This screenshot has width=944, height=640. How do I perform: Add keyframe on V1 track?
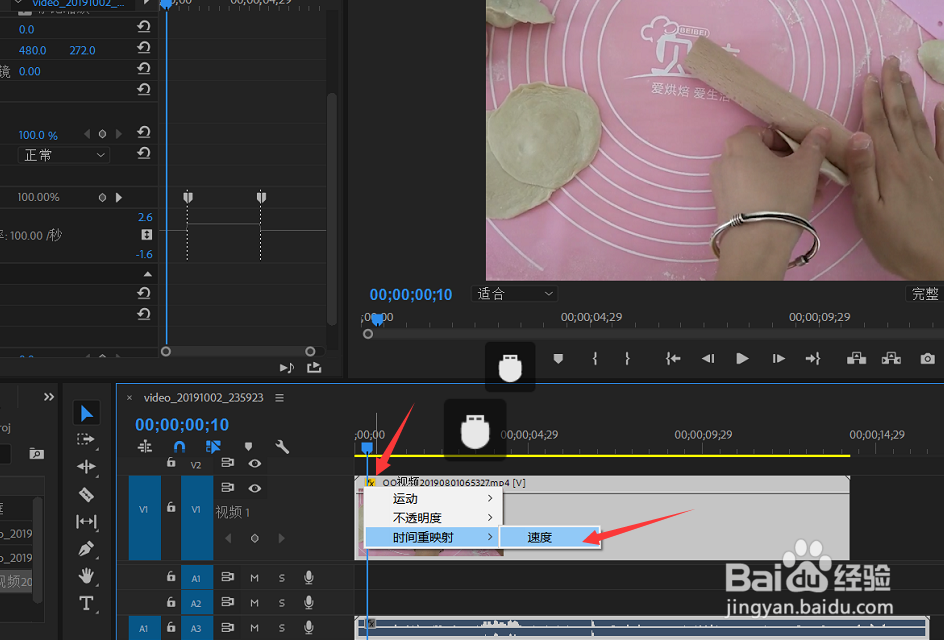pos(255,538)
